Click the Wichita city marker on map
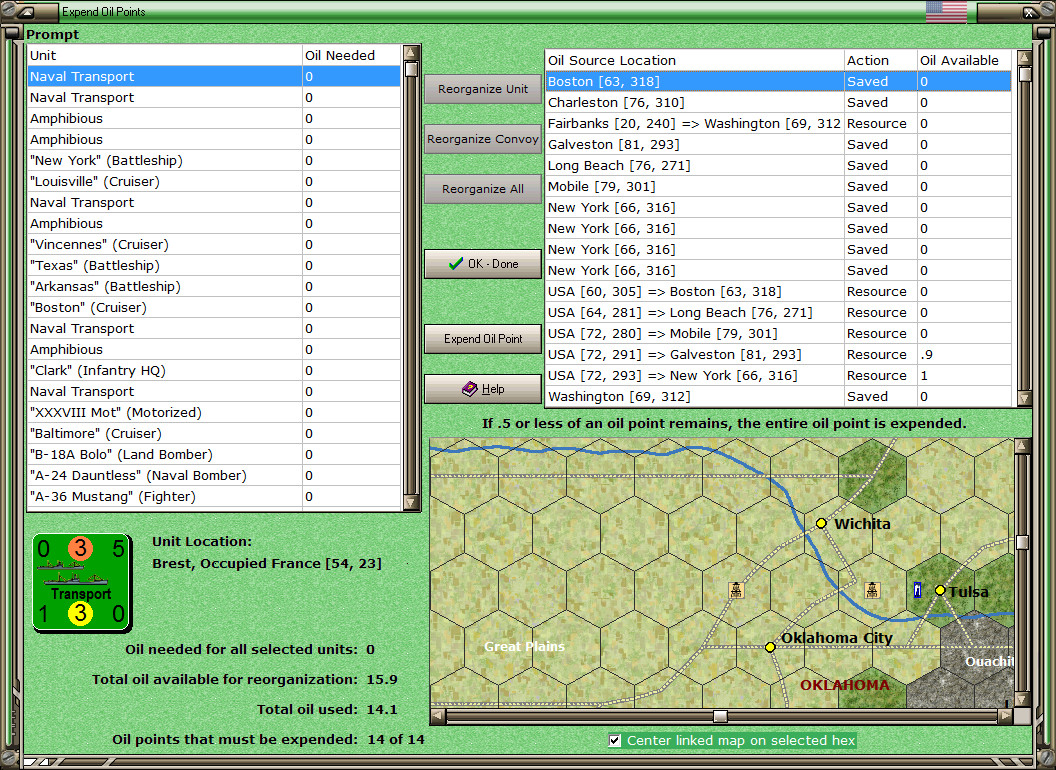 tap(821, 523)
